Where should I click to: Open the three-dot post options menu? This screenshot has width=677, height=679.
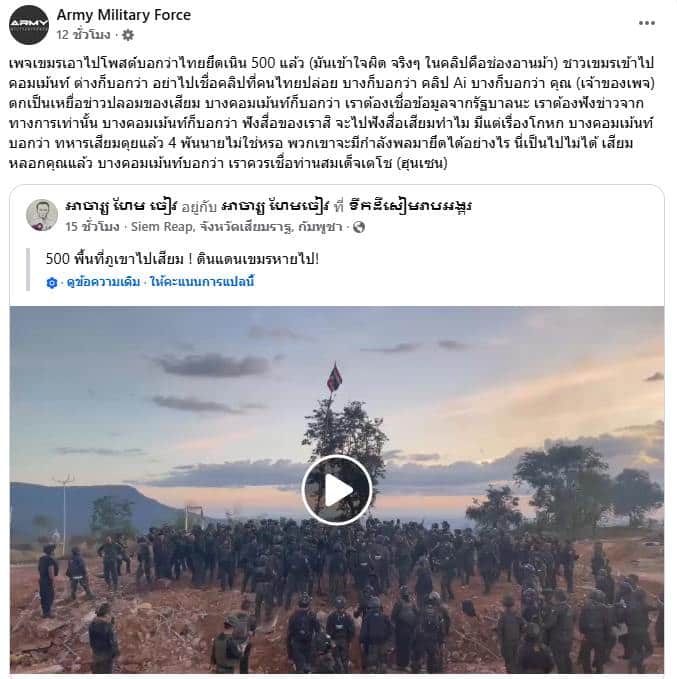click(x=646, y=23)
